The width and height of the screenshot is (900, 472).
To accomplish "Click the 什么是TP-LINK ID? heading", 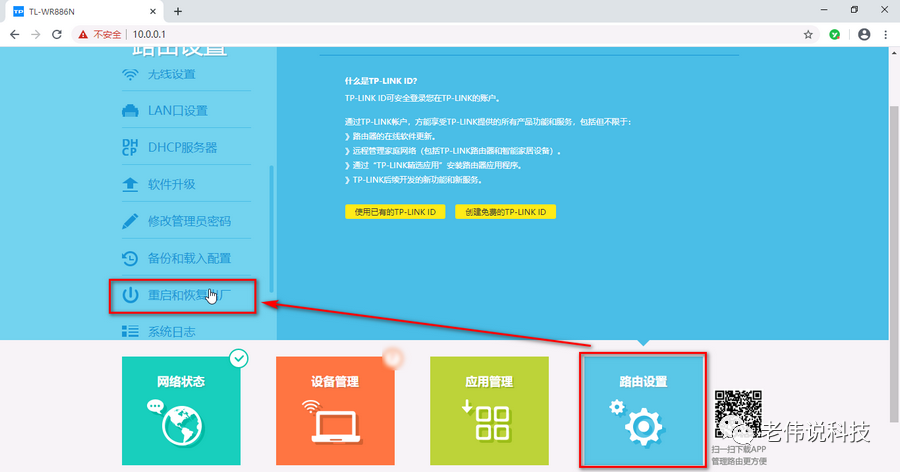I will click(381, 81).
